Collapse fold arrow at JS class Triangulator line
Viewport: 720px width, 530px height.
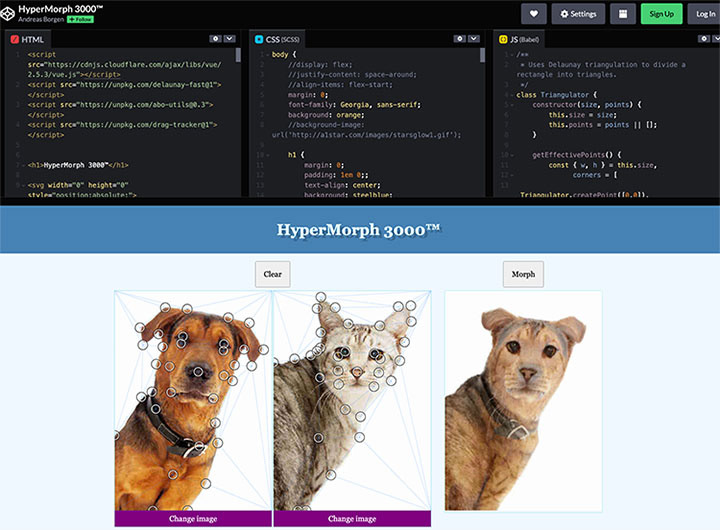[512, 95]
